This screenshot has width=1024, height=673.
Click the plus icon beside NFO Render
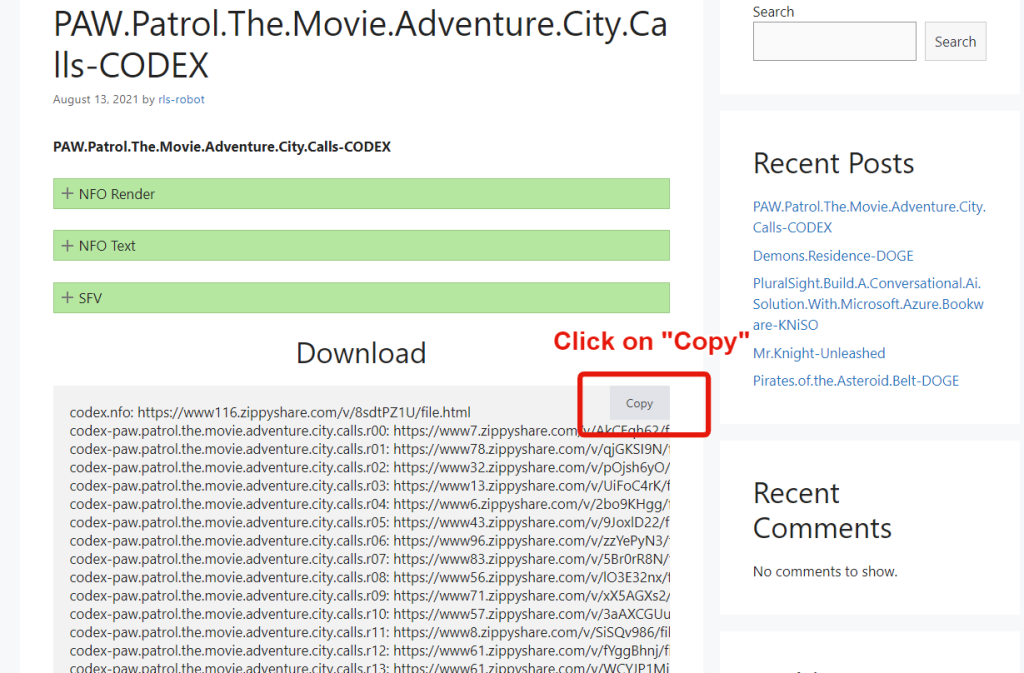(67, 193)
